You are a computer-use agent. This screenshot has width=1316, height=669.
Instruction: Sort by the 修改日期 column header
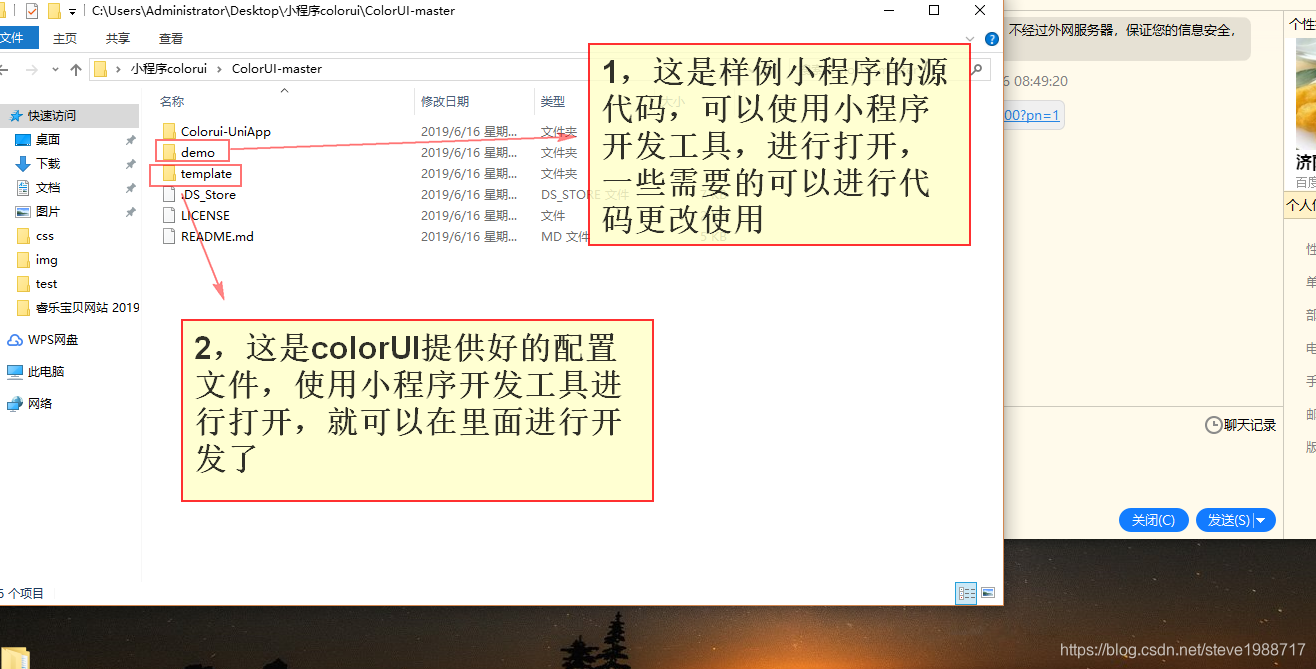point(445,101)
